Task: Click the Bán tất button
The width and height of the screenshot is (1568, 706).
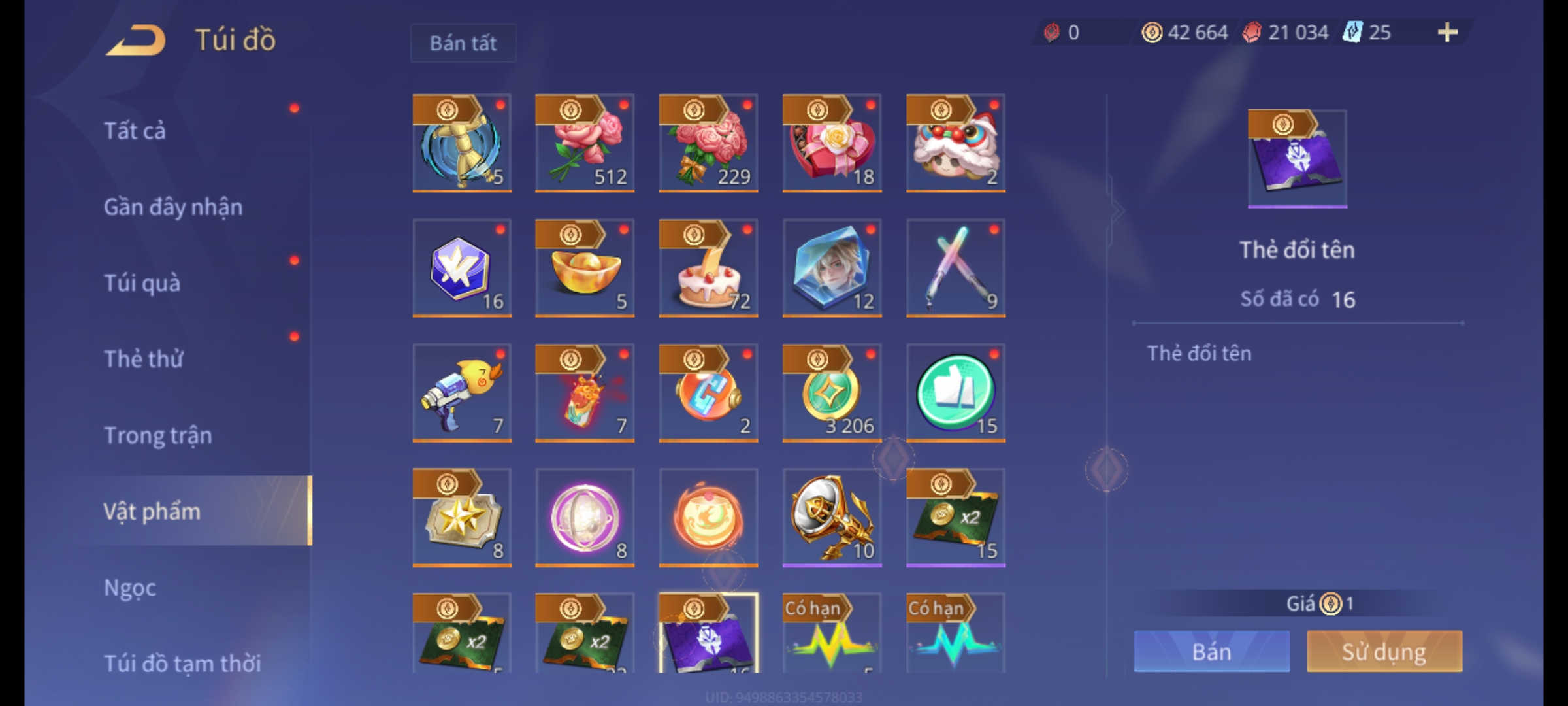Action: pyautogui.click(x=463, y=43)
